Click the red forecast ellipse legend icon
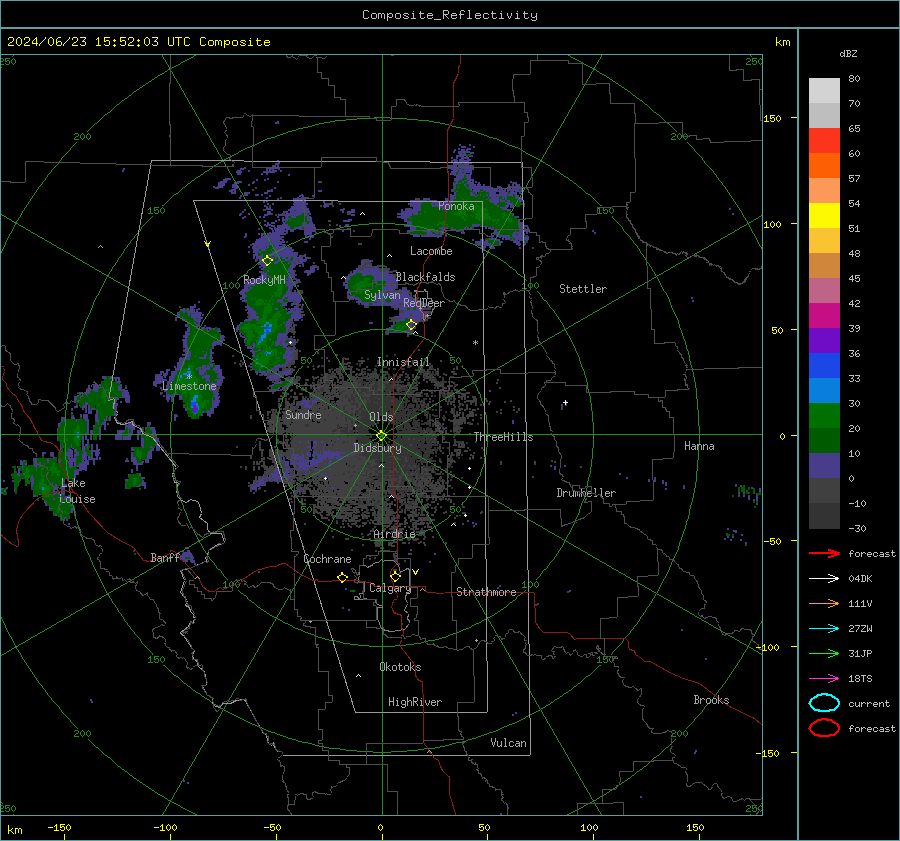 pos(824,728)
